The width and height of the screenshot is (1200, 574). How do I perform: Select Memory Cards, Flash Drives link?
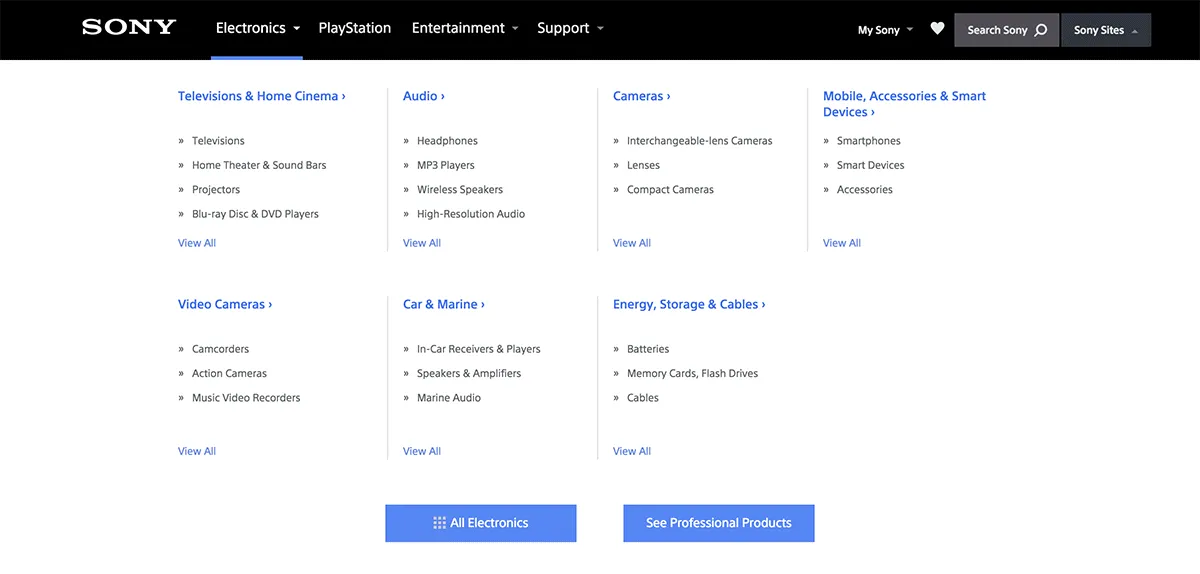tap(692, 373)
